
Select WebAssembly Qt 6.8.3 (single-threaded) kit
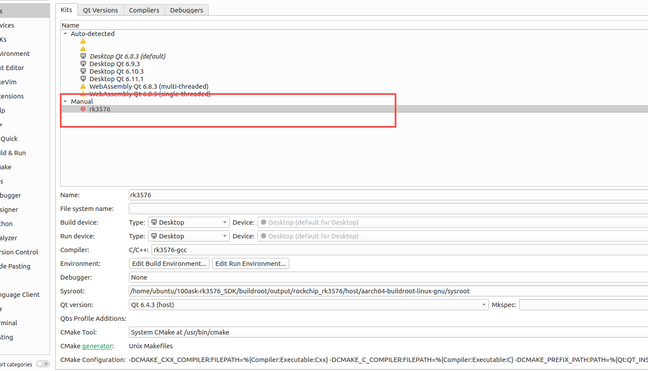pos(150,94)
